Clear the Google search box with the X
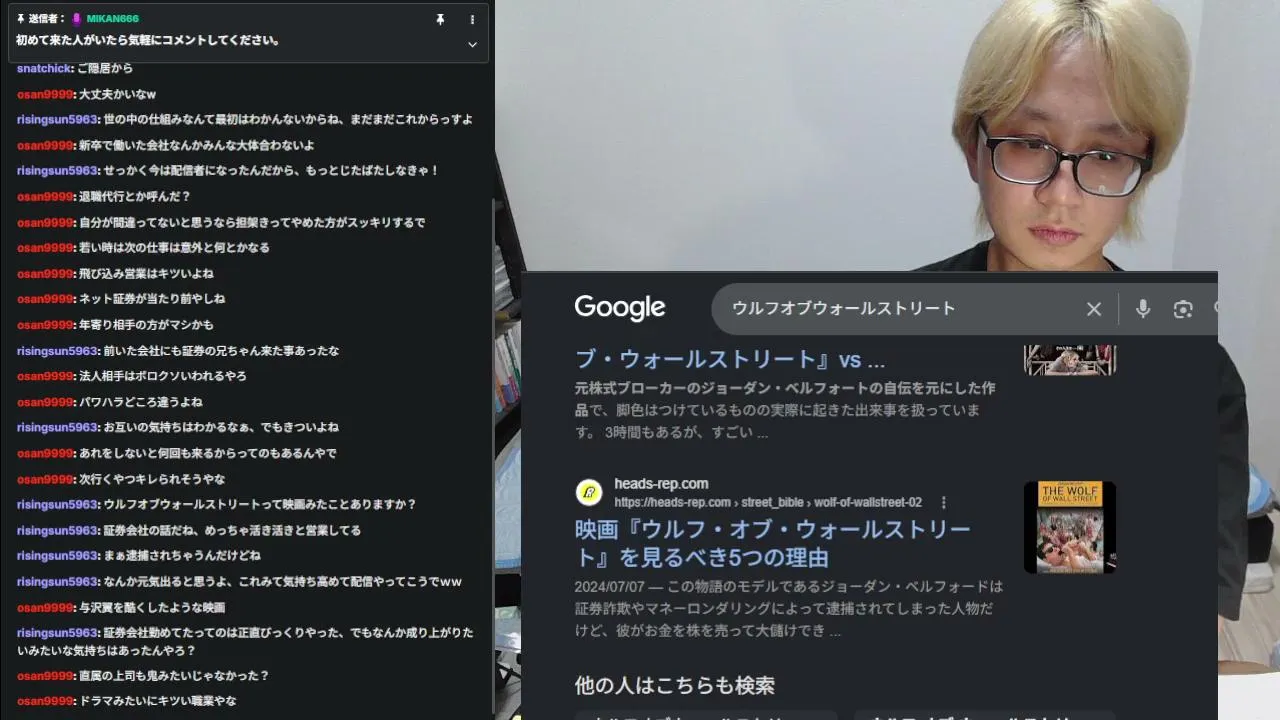This screenshot has width=1280, height=720. click(x=1094, y=309)
